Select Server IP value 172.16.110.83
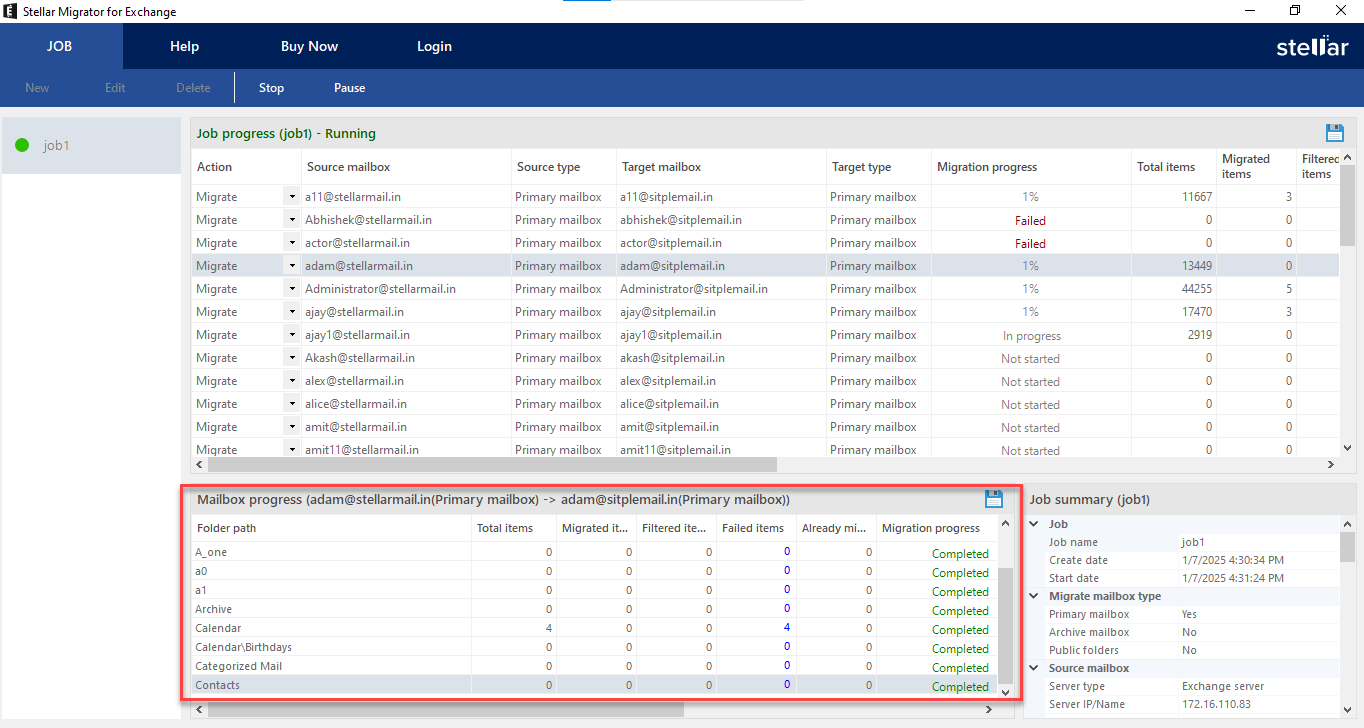The width and height of the screenshot is (1364, 728). (1216, 704)
